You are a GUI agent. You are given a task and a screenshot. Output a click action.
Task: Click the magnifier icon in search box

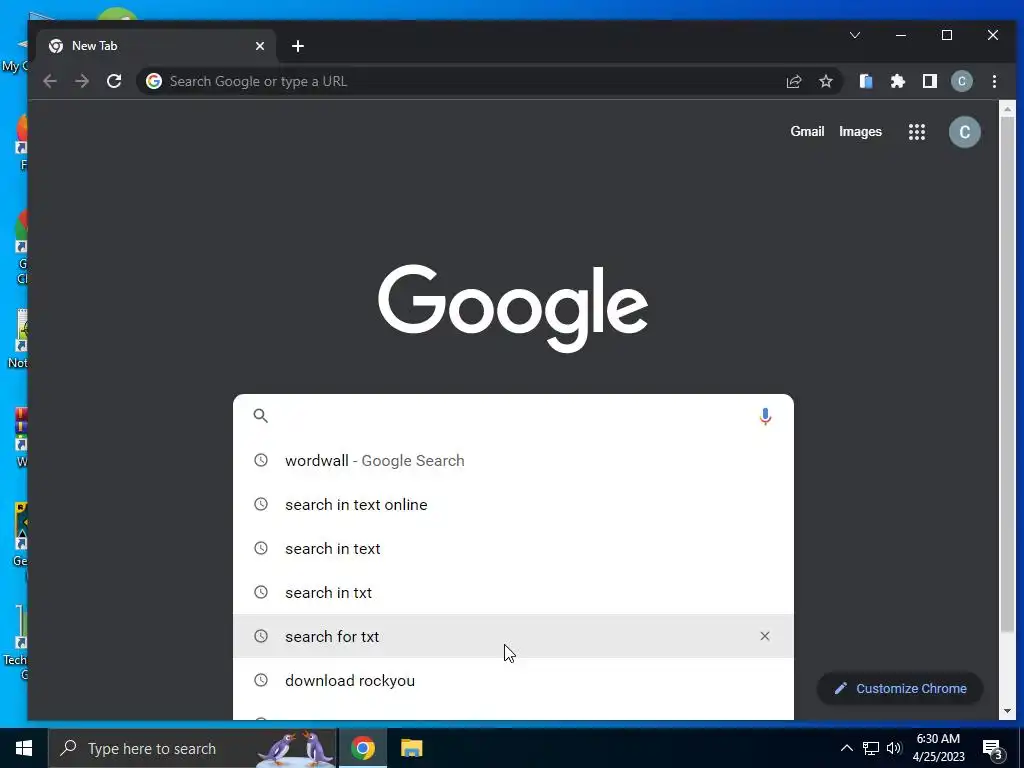[x=261, y=415]
